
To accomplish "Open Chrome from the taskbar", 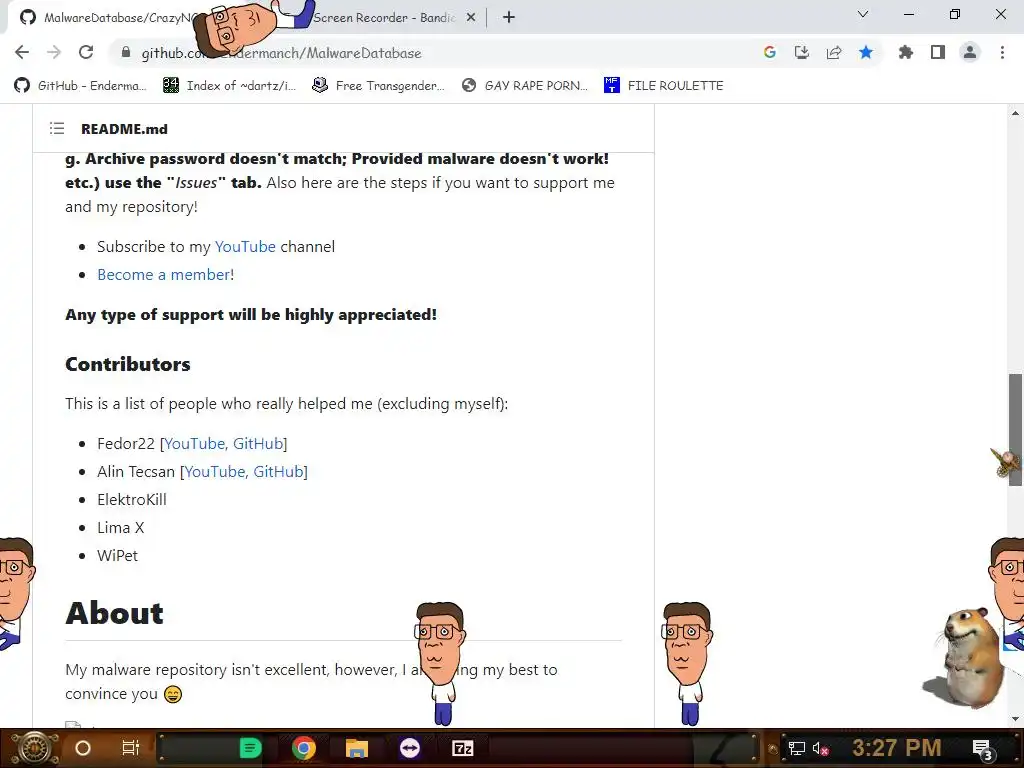I will 304,748.
